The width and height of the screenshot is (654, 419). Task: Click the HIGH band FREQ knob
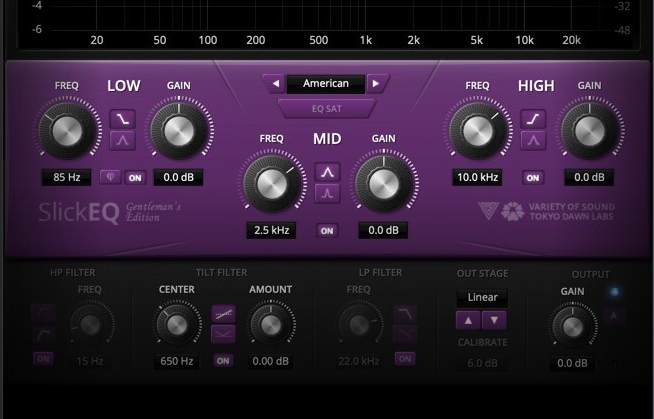pos(478,130)
